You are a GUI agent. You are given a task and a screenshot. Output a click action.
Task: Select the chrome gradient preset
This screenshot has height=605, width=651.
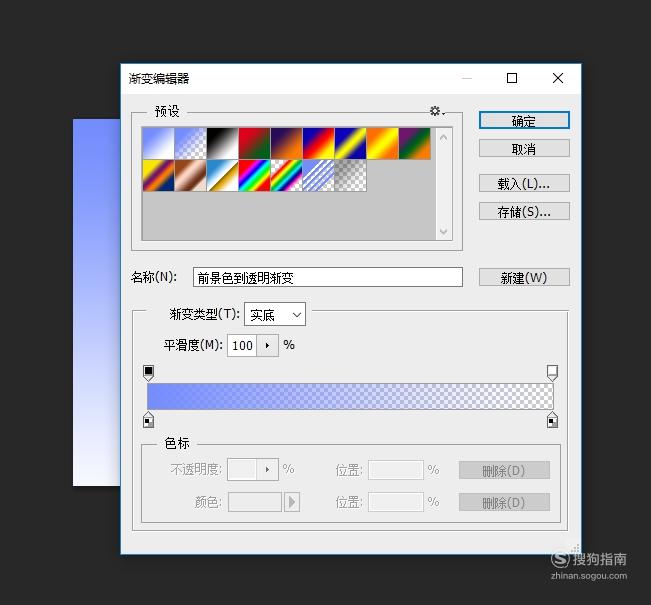pyautogui.click(x=223, y=176)
